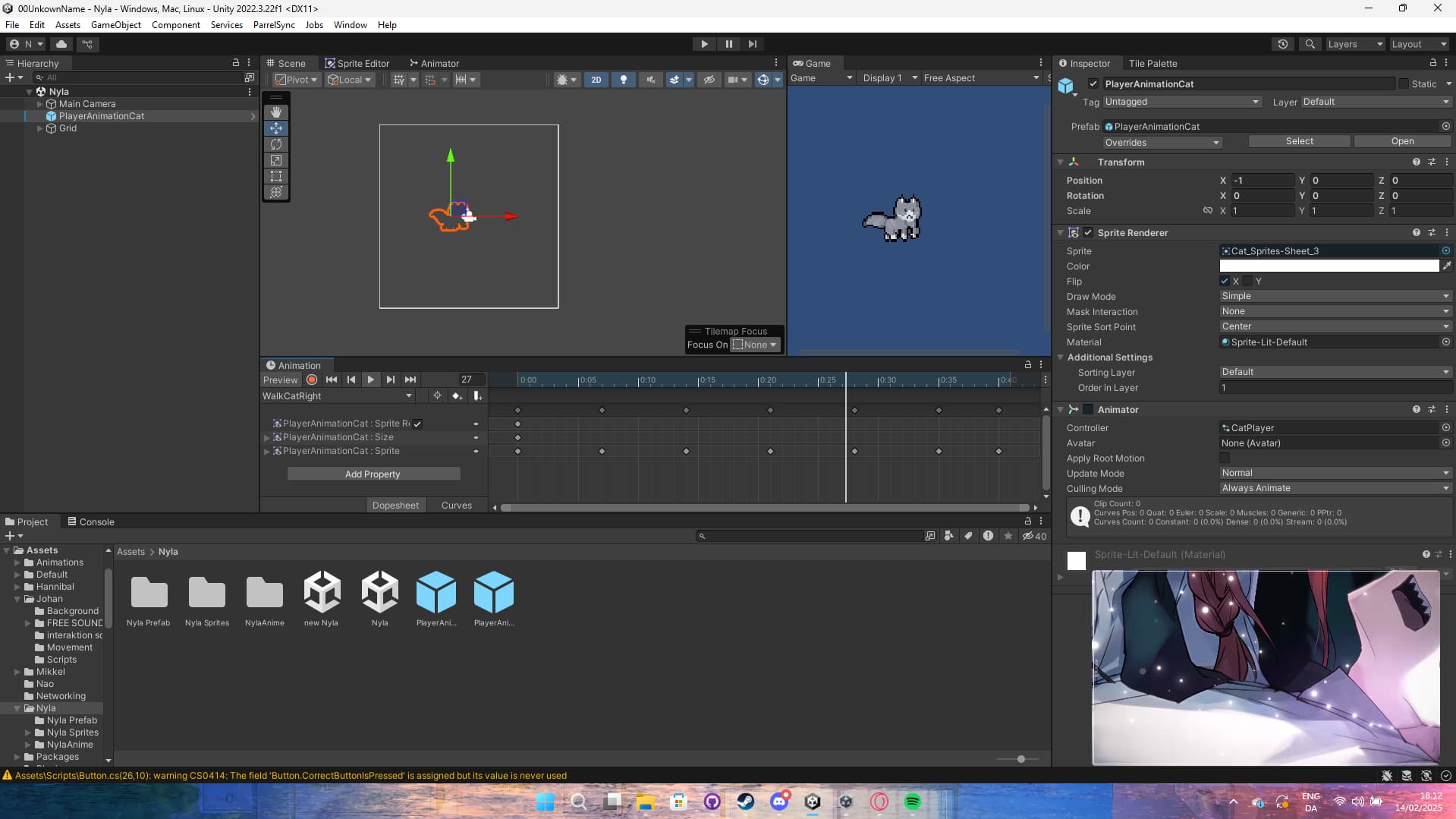Click Add Keyframe in Animation panel
This screenshot has width=1456, height=819.
pos(458,395)
